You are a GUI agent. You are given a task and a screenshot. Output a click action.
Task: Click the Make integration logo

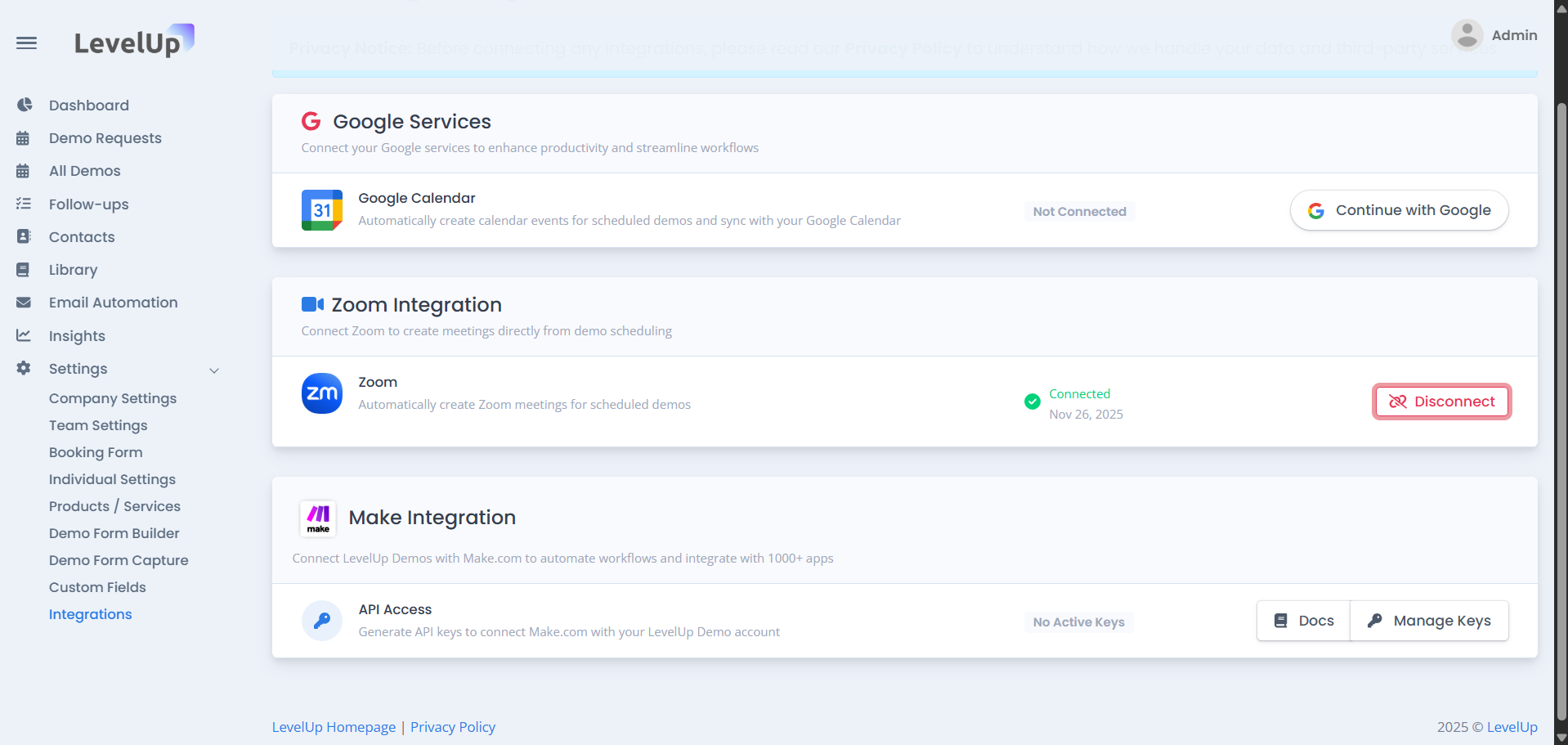click(x=318, y=518)
